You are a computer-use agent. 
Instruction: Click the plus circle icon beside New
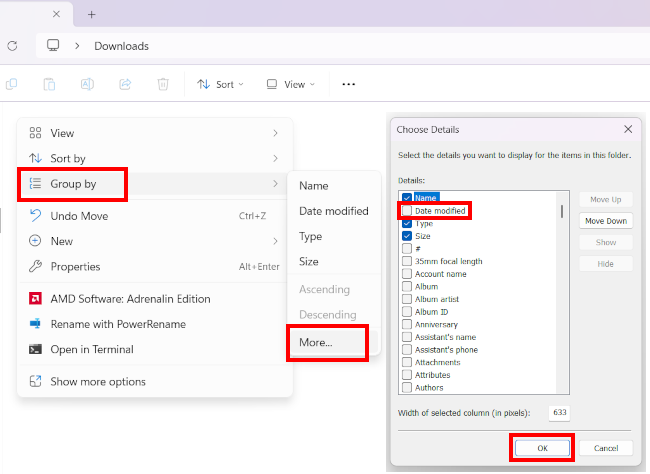click(35, 241)
